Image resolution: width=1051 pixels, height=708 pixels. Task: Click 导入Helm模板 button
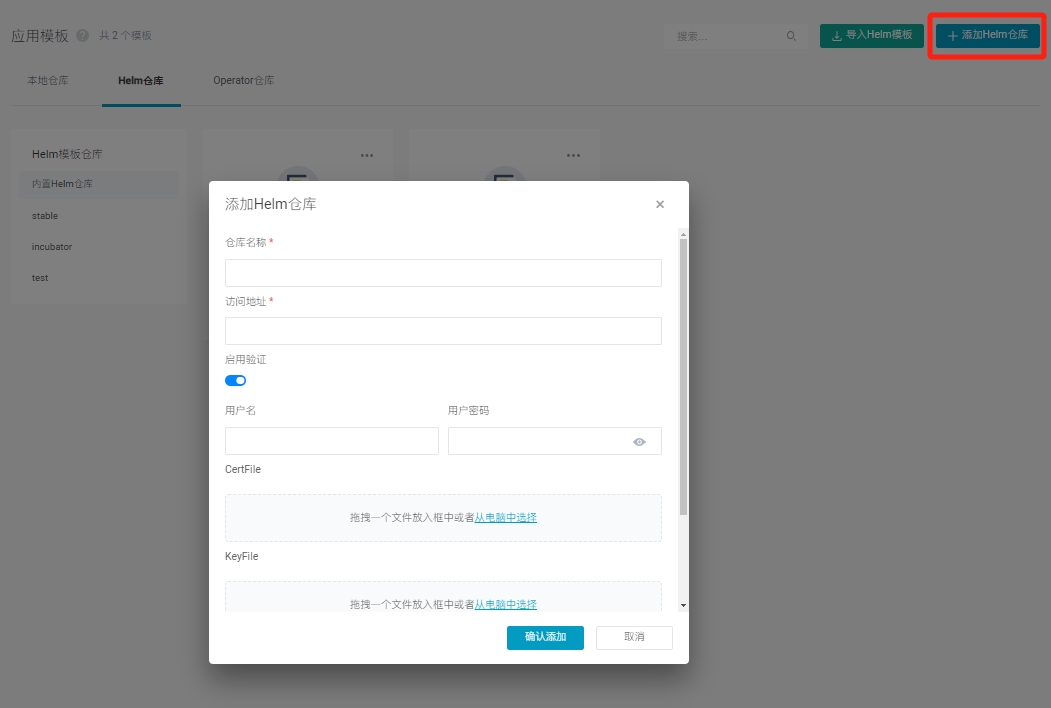pyautogui.click(x=871, y=35)
